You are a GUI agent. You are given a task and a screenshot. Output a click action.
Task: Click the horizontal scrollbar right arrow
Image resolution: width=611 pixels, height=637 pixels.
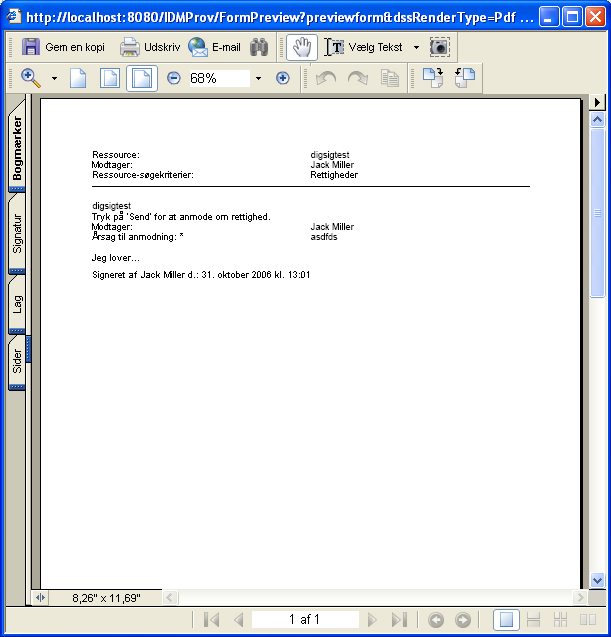tap(580, 598)
